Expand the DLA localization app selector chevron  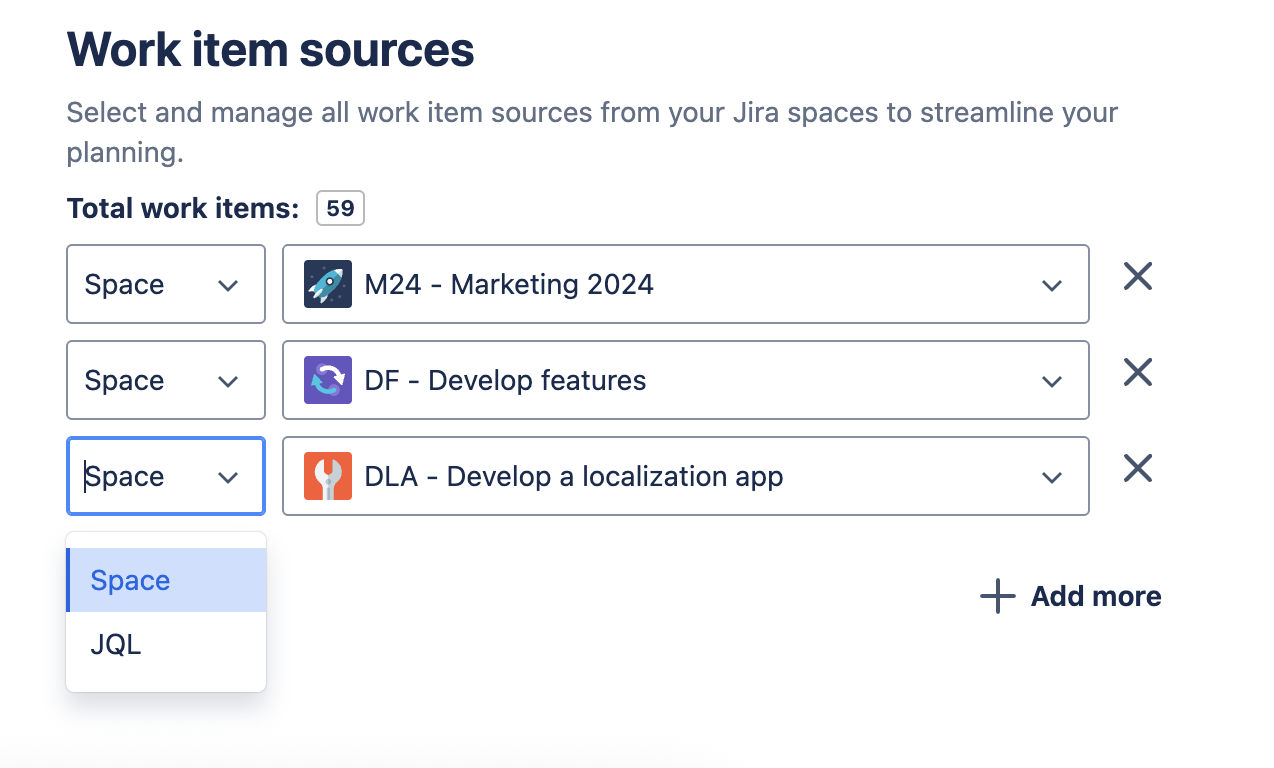(1051, 478)
